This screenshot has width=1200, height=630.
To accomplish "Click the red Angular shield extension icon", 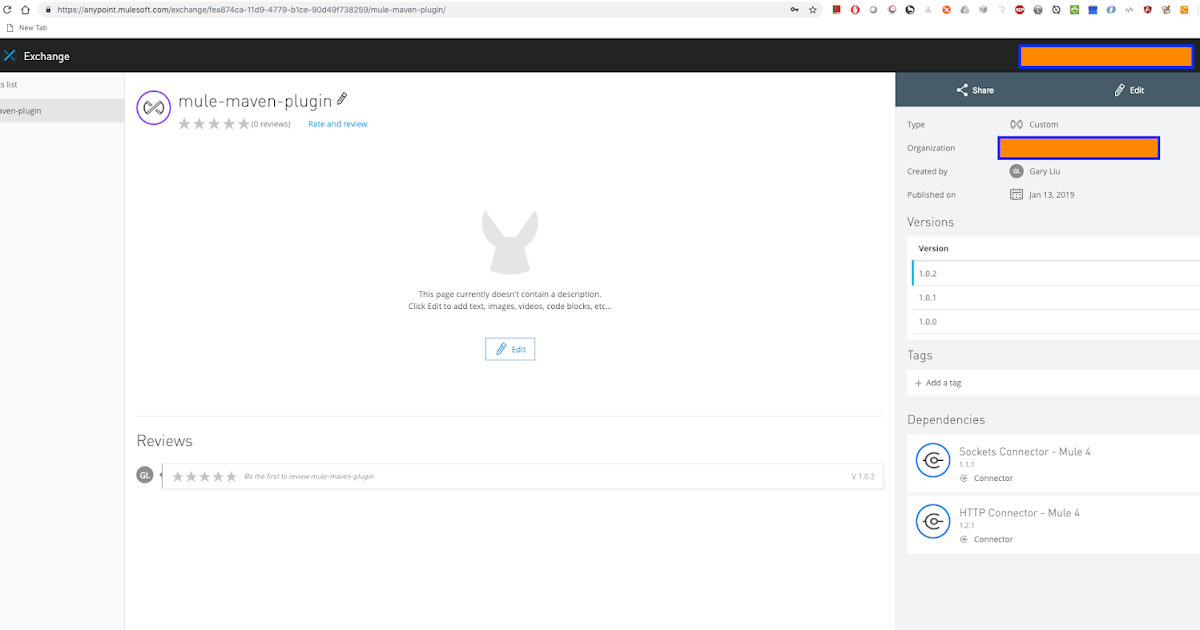I will pyautogui.click(x=1147, y=9).
